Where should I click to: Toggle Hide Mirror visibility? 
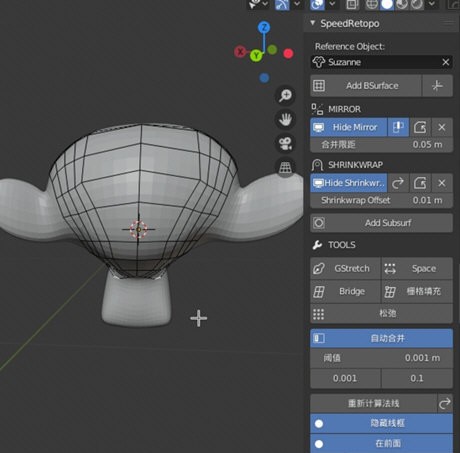click(x=349, y=127)
